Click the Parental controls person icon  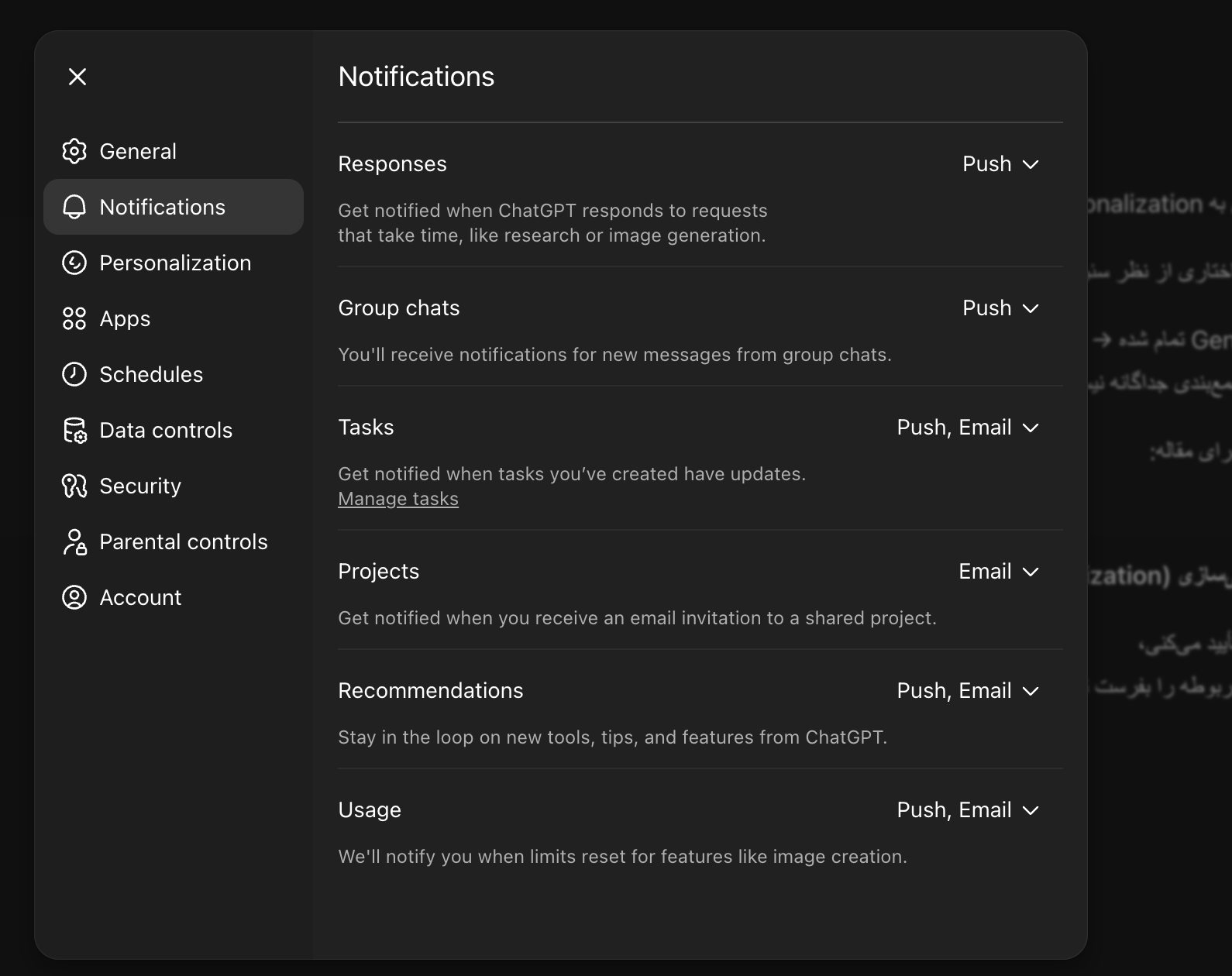[74, 541]
